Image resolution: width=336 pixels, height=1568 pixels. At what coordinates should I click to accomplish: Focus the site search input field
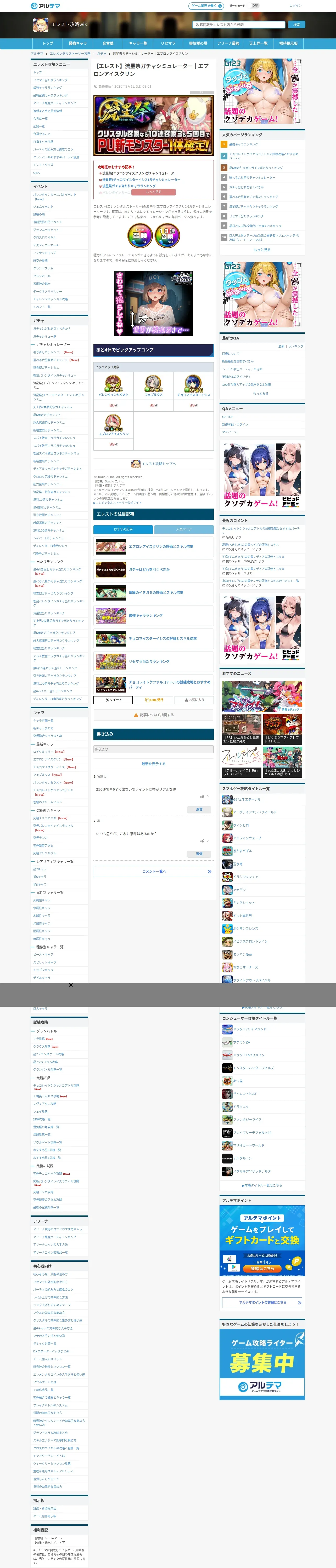[239, 25]
